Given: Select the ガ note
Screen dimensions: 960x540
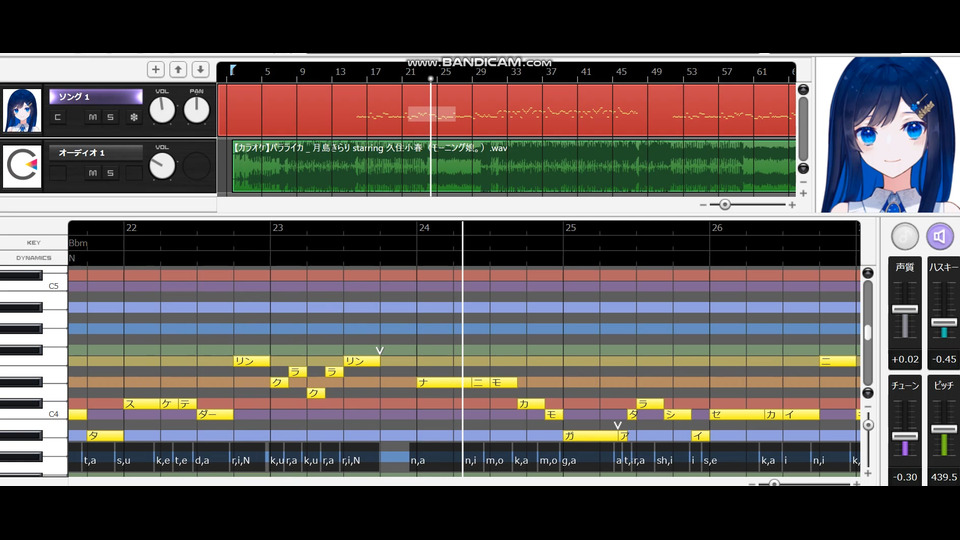Looking at the screenshot, I should point(590,436).
